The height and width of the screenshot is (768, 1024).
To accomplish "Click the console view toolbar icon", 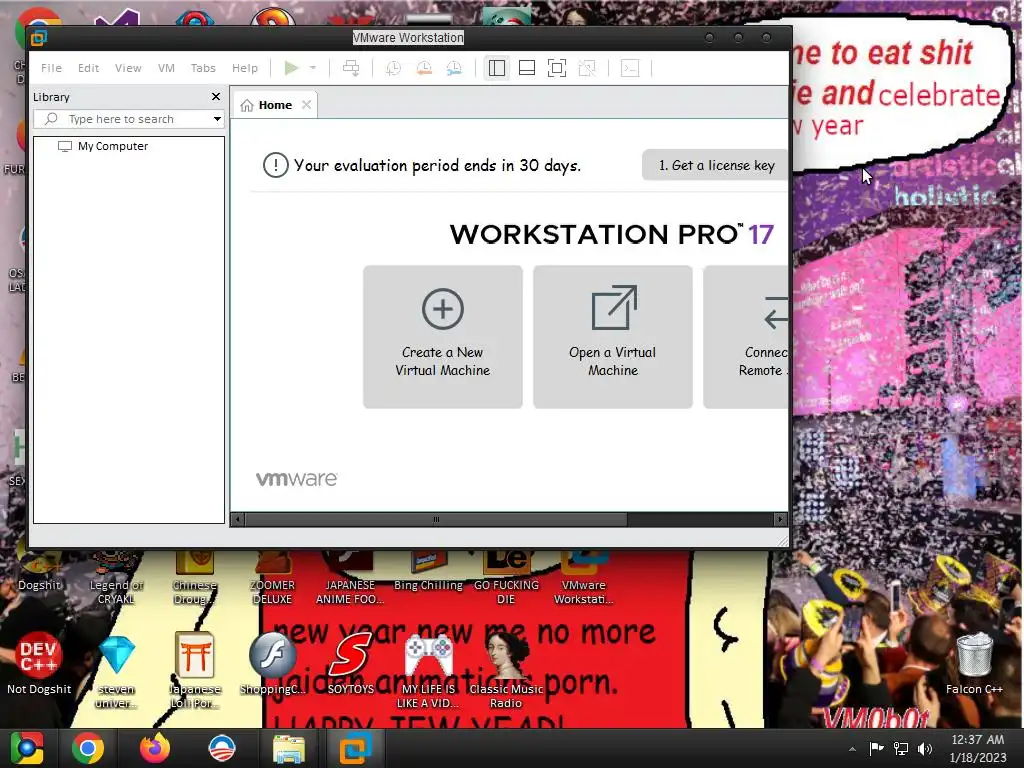I will 630,68.
